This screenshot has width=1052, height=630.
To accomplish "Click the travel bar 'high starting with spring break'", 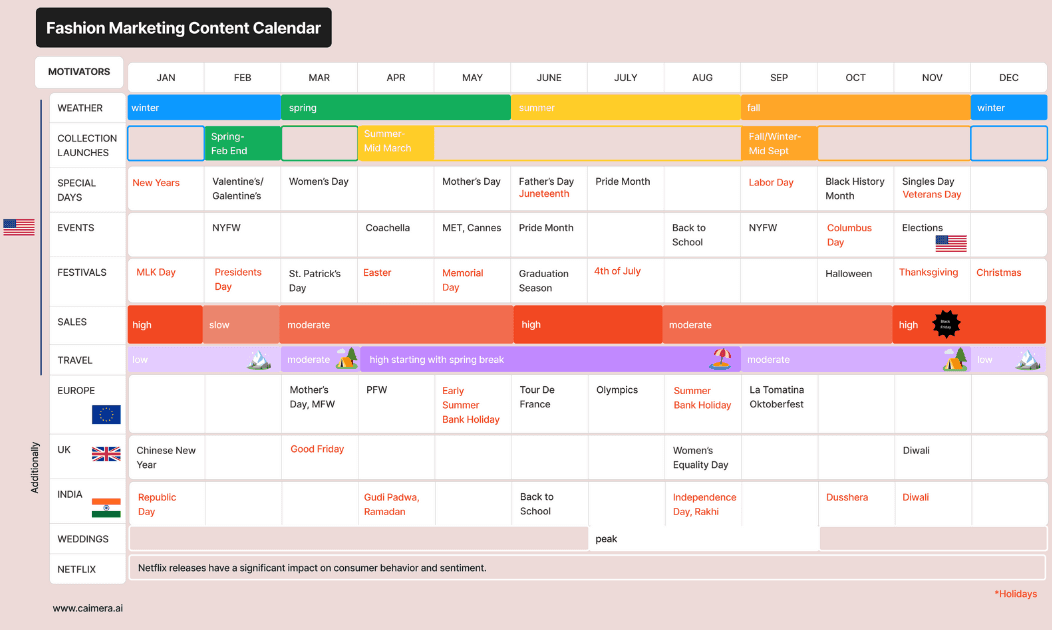I will point(550,360).
